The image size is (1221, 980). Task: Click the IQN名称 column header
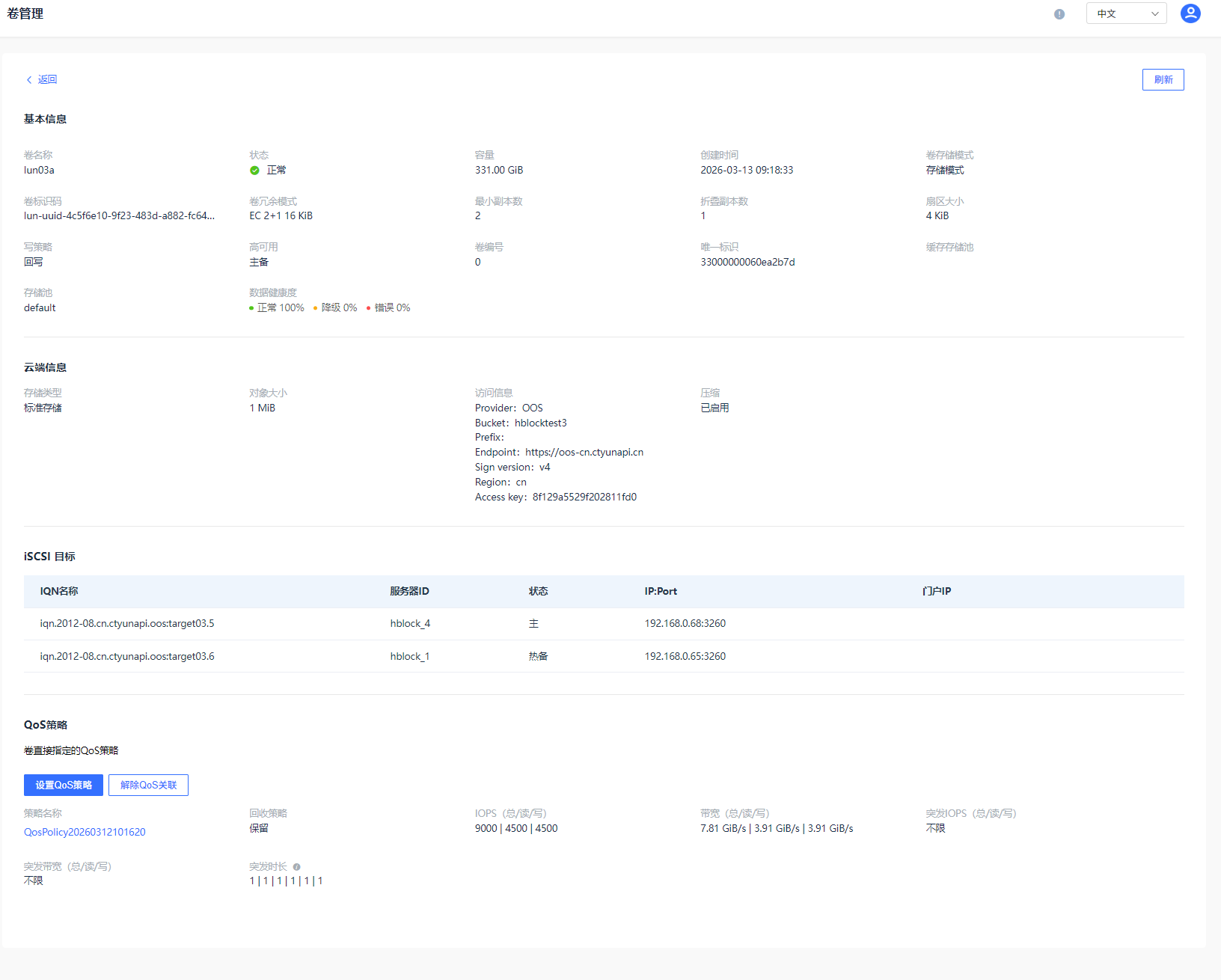pyautogui.click(x=59, y=591)
